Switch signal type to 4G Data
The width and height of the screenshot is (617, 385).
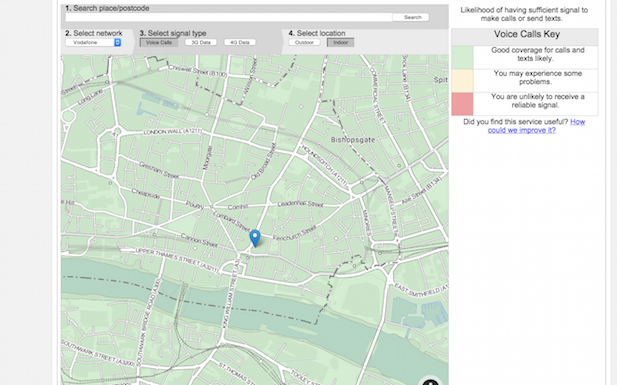pos(240,43)
